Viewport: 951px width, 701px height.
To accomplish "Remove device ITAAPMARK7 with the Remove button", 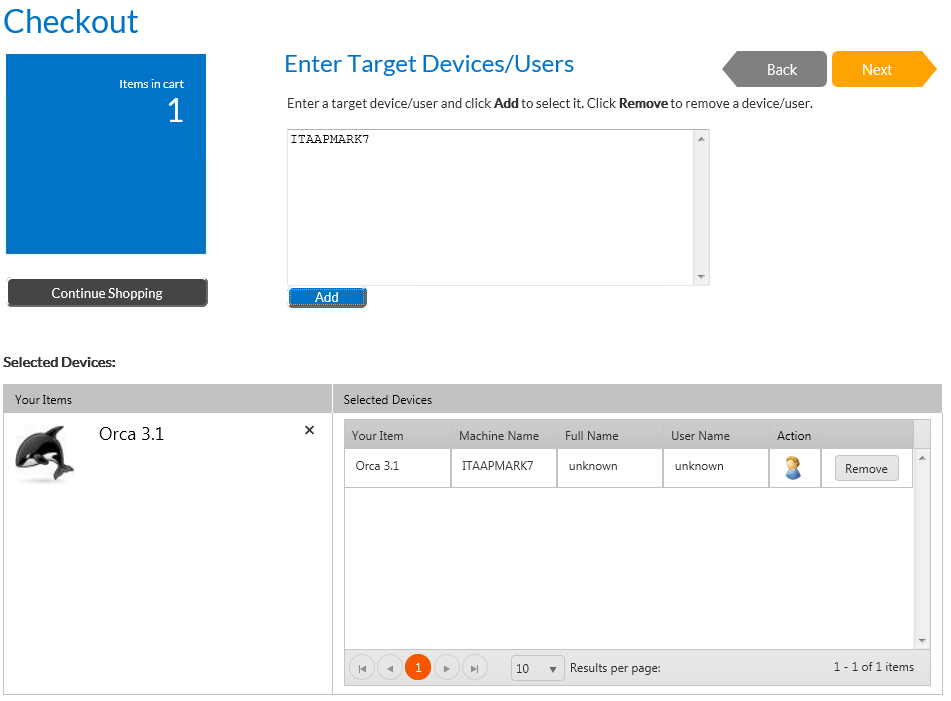I will pyautogui.click(x=866, y=467).
